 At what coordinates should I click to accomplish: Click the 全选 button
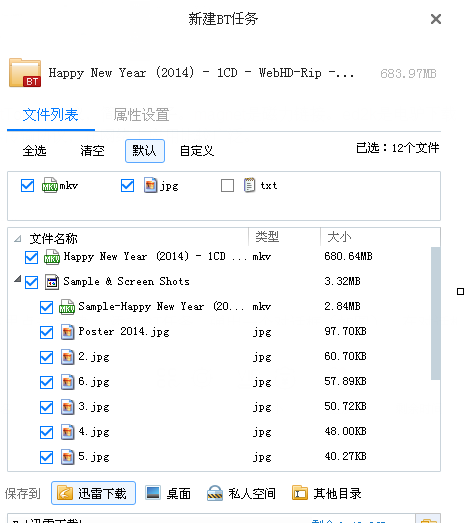(34, 151)
